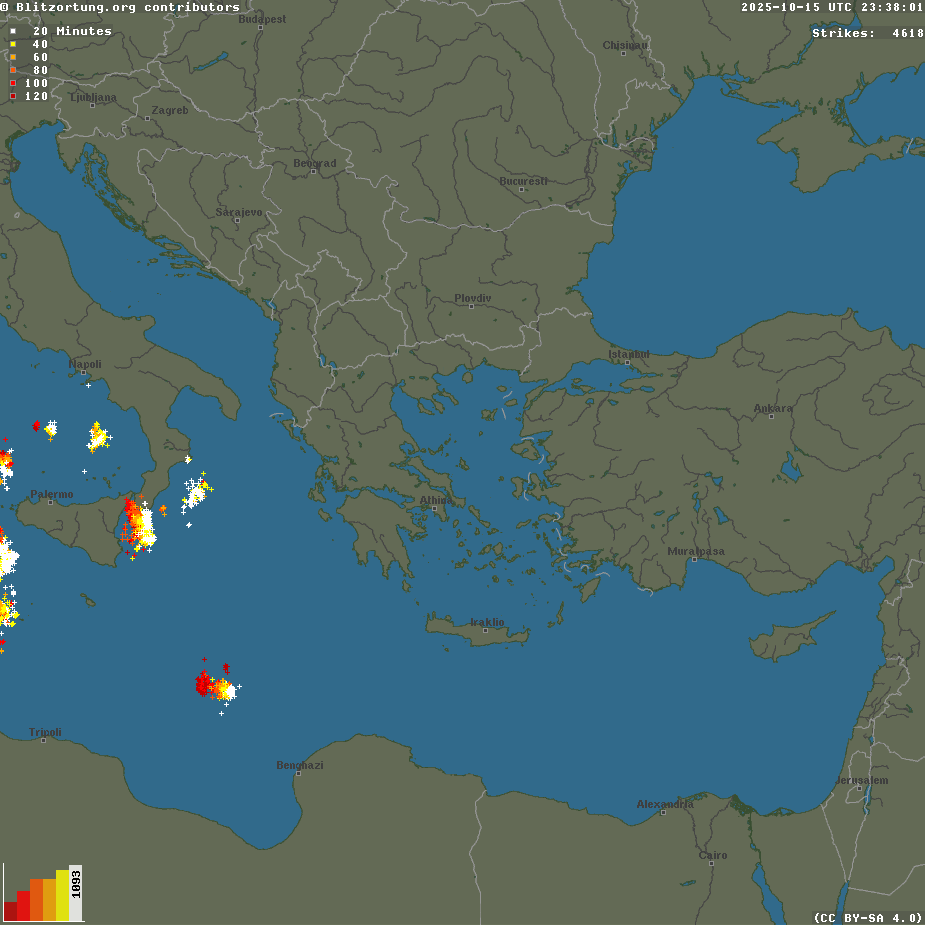
Task: Click the Plovdiv city marker
Action: [471, 306]
